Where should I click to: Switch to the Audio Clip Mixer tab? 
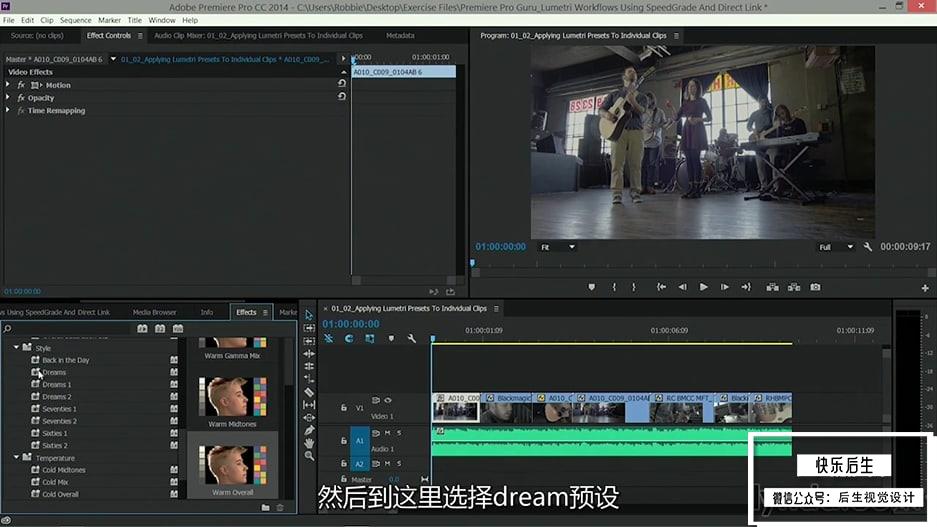258,36
